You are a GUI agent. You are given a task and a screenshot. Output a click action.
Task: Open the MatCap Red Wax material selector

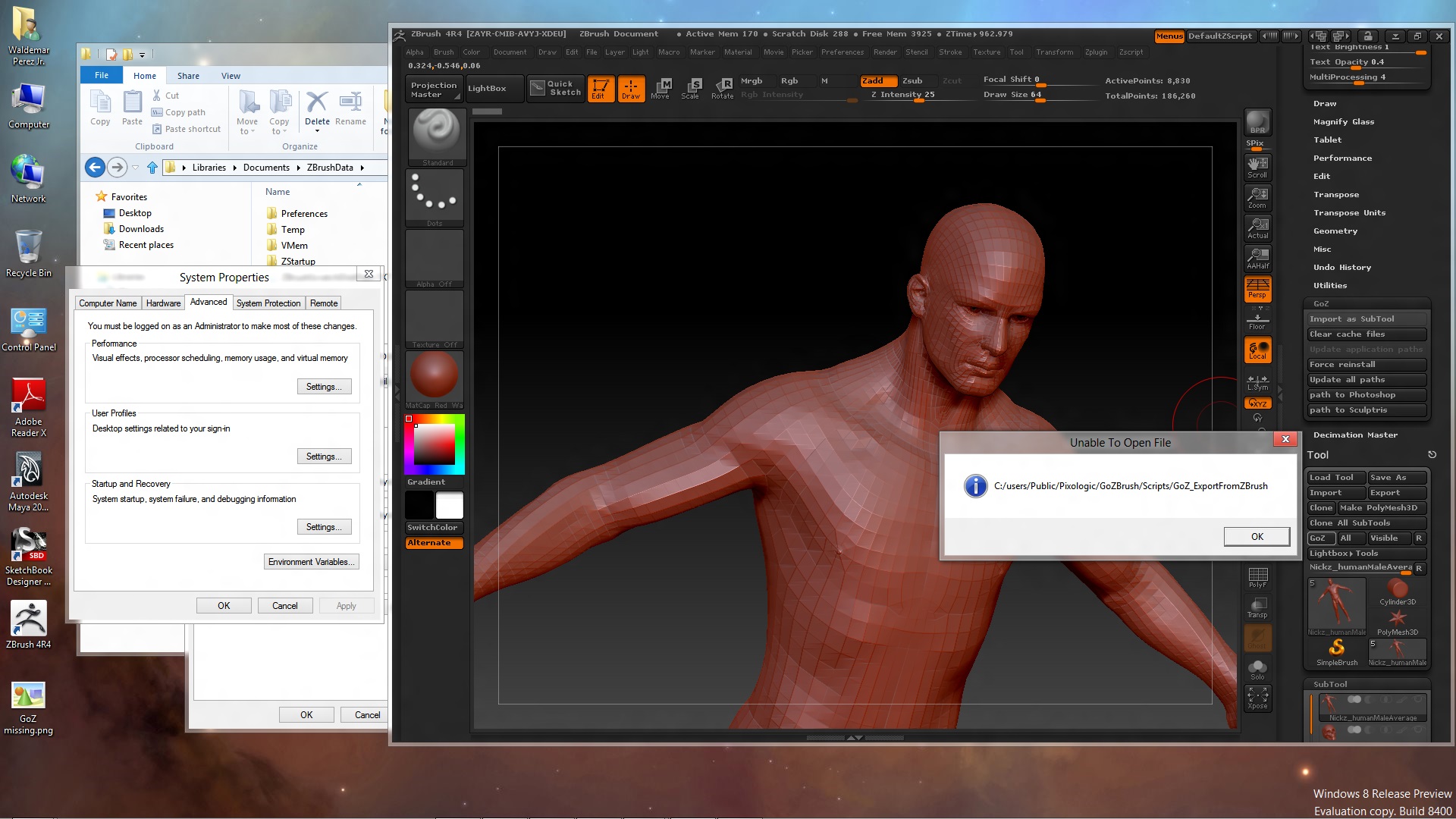[x=435, y=379]
